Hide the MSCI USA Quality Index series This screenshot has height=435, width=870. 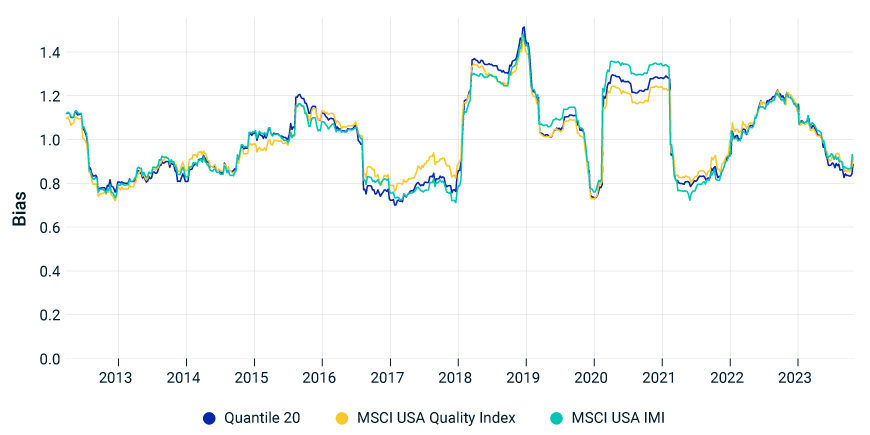[x=436, y=418]
